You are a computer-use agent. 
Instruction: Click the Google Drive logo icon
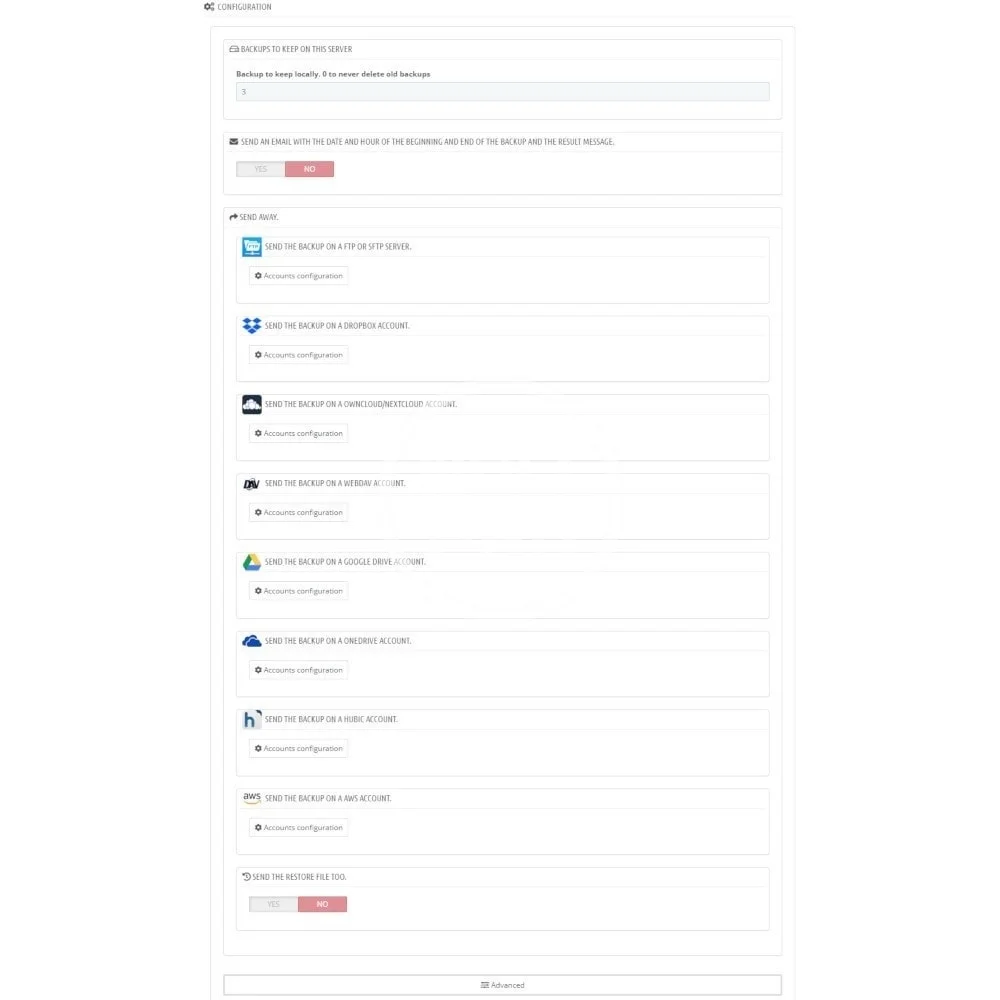[x=252, y=562]
